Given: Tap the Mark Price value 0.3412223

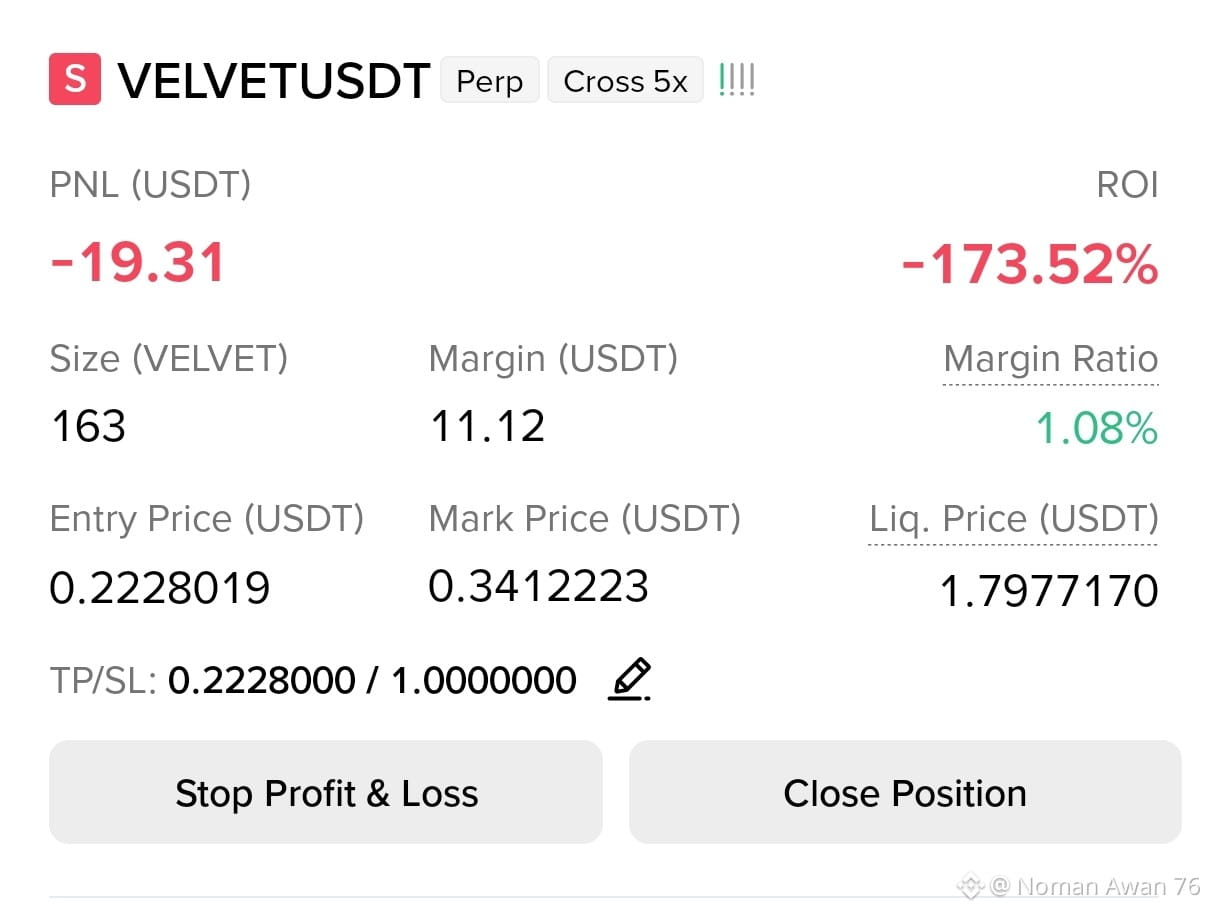Looking at the screenshot, I should pos(538,586).
